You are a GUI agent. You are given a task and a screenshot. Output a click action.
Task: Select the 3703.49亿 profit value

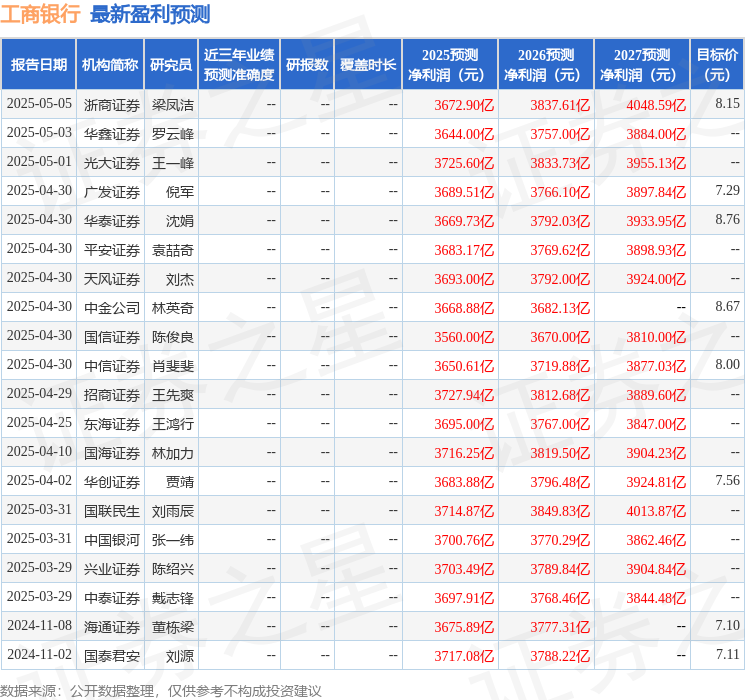464,569
